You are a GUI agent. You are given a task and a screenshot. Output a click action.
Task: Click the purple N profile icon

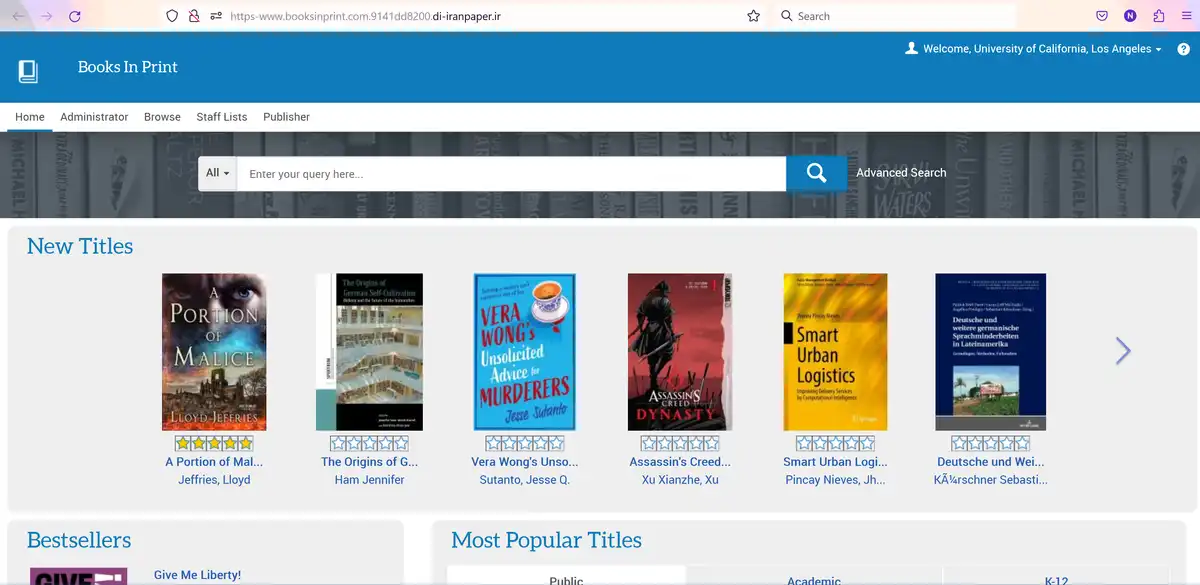point(1130,16)
